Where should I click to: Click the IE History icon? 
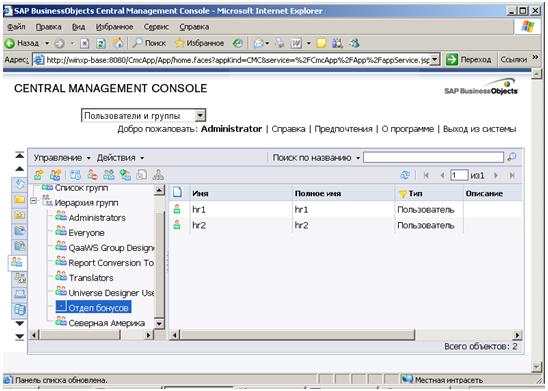pyautogui.click(x=237, y=43)
